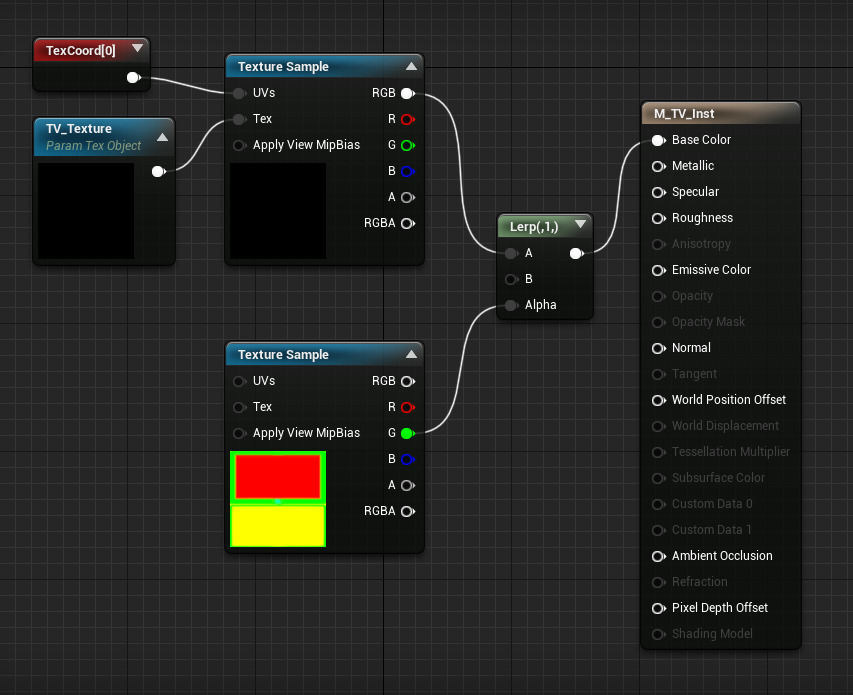Select the TV_Texture node by its title
The width and height of the screenshot is (853, 695).
[79, 129]
